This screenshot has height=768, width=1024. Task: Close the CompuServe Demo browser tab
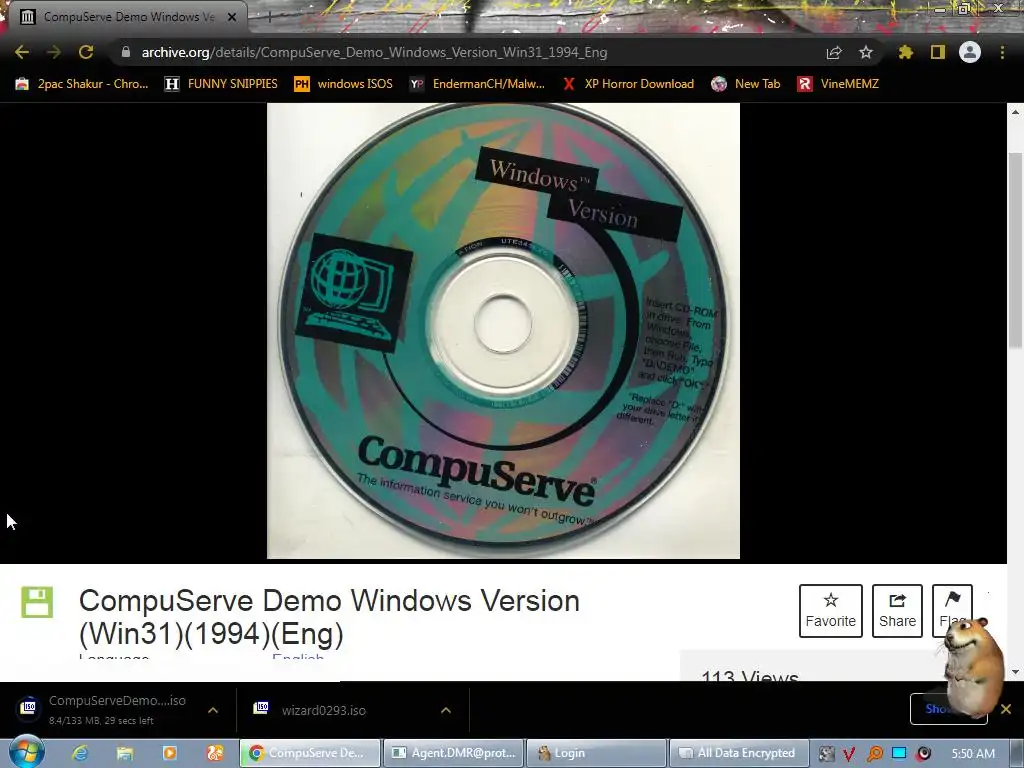pos(232,17)
